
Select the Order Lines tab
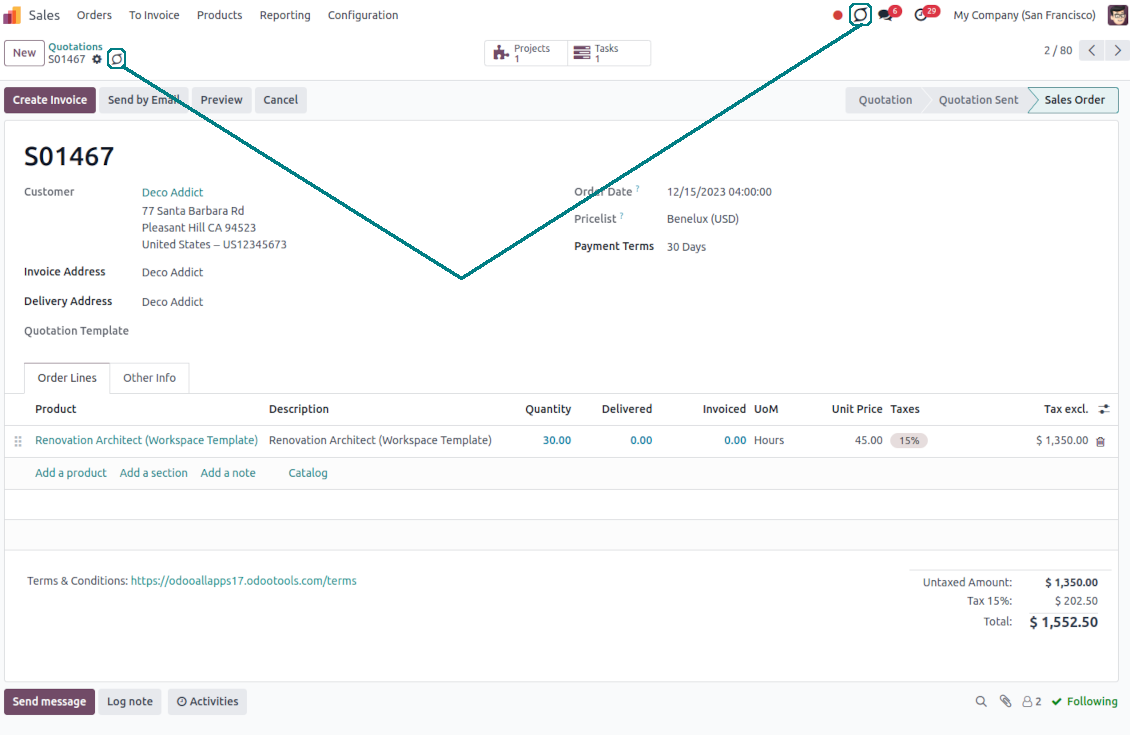[x=67, y=378]
